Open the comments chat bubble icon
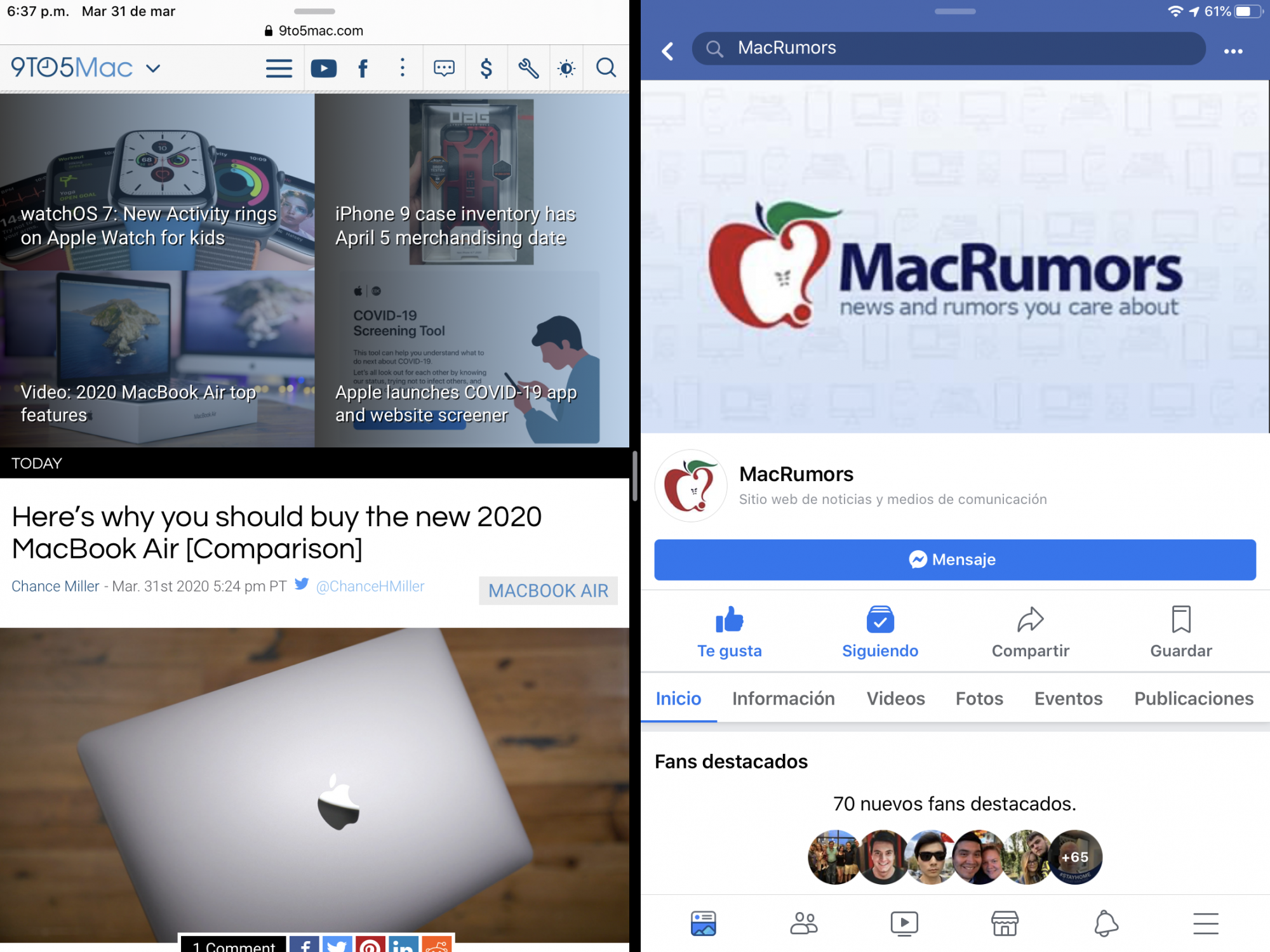The image size is (1270, 952). pos(444,68)
